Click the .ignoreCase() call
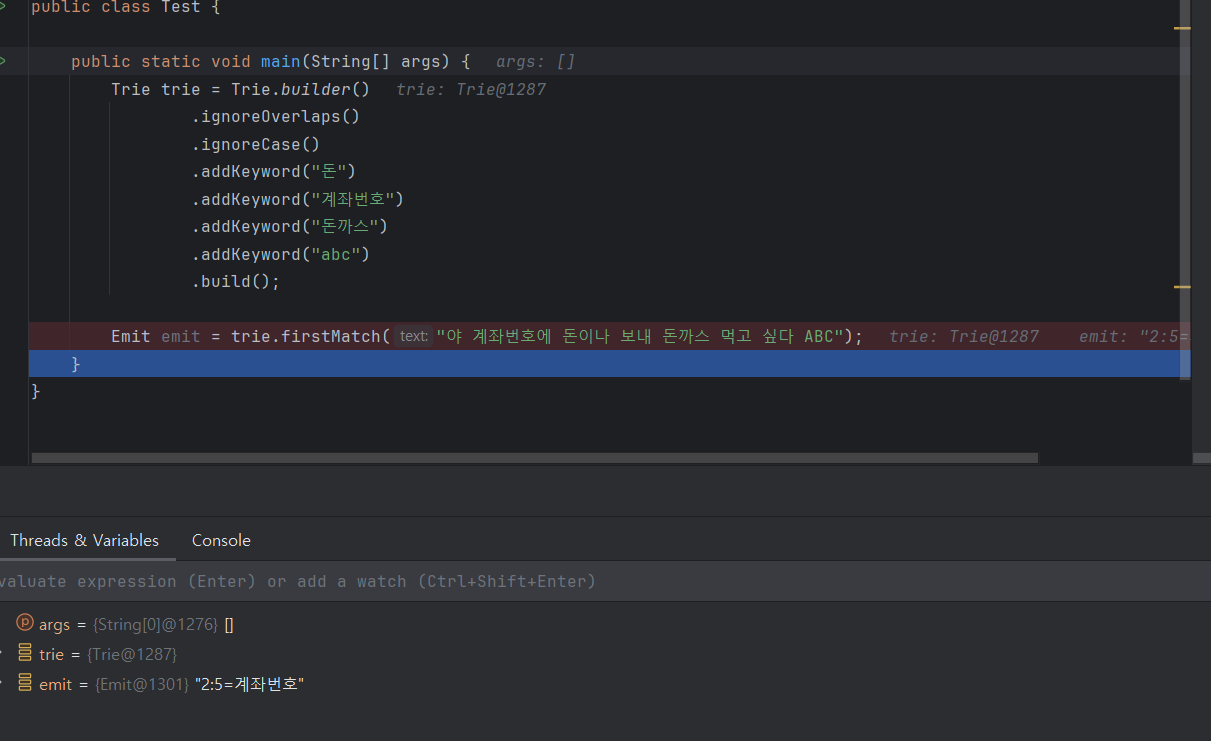This screenshot has width=1211, height=741. [x=256, y=144]
